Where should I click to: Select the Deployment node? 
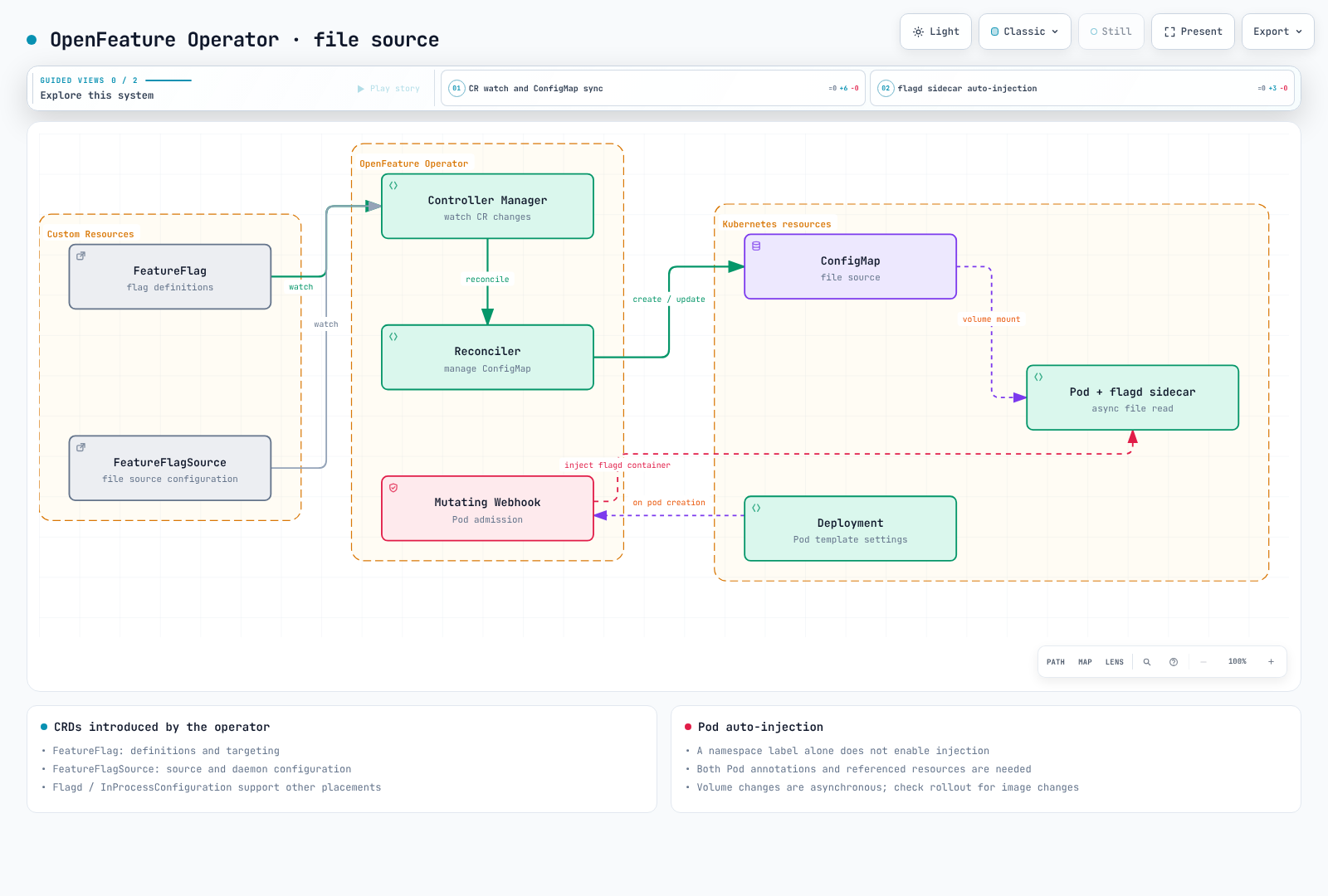click(851, 529)
